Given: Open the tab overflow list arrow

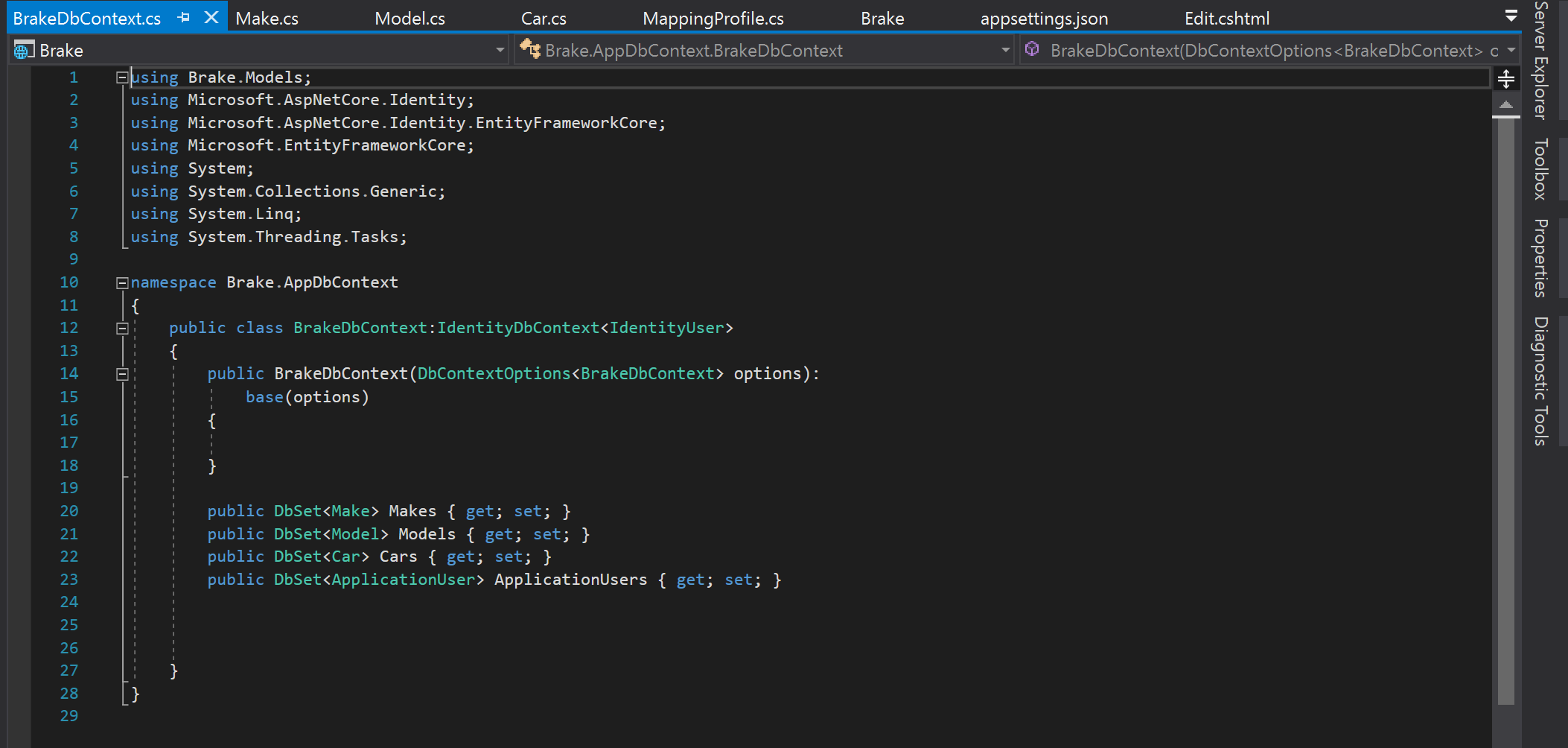Looking at the screenshot, I should (x=1511, y=16).
